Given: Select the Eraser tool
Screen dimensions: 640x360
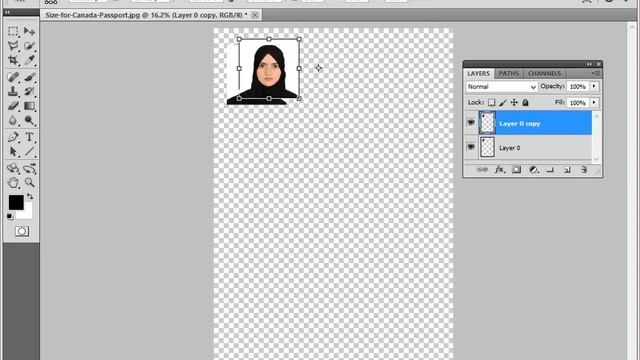Looking at the screenshot, I should [x=13, y=106].
